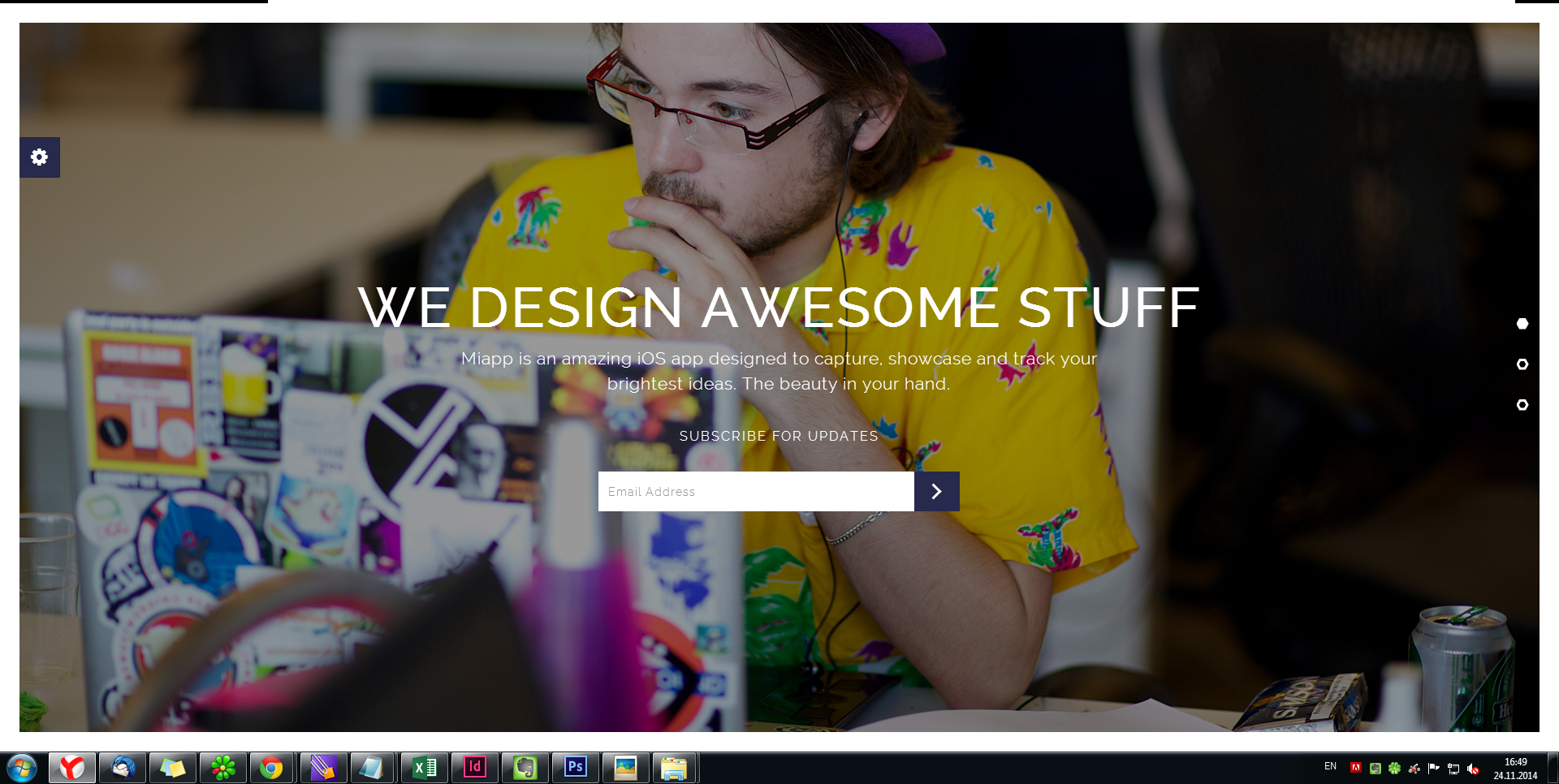This screenshot has height=784, width=1559.
Task: Click the EN language indicator
Action: click(1330, 767)
